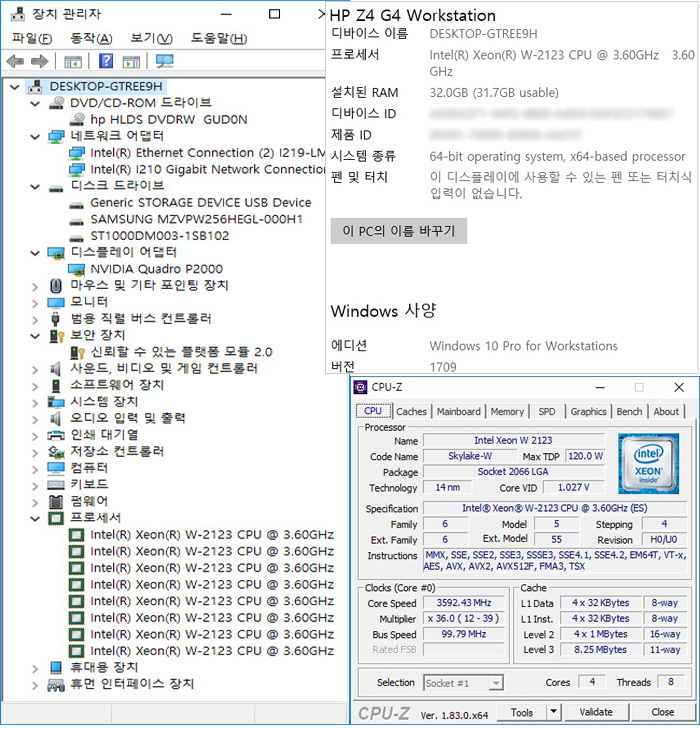The image size is (700, 729).
Task: Collapse the 네트워크 어댑터 category
Action: [35, 137]
